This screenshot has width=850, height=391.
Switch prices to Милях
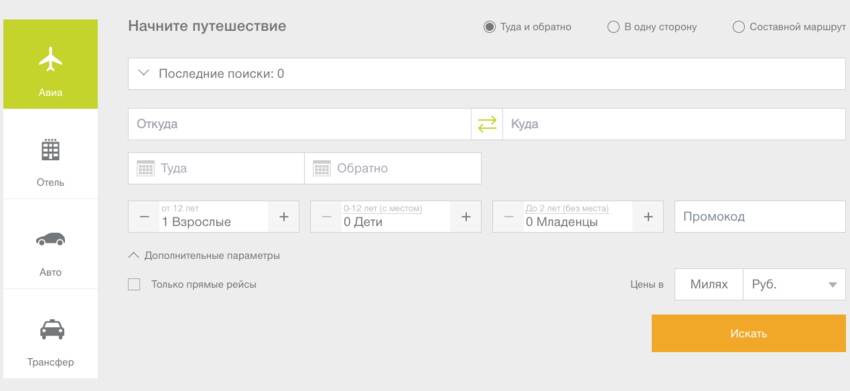click(x=709, y=285)
